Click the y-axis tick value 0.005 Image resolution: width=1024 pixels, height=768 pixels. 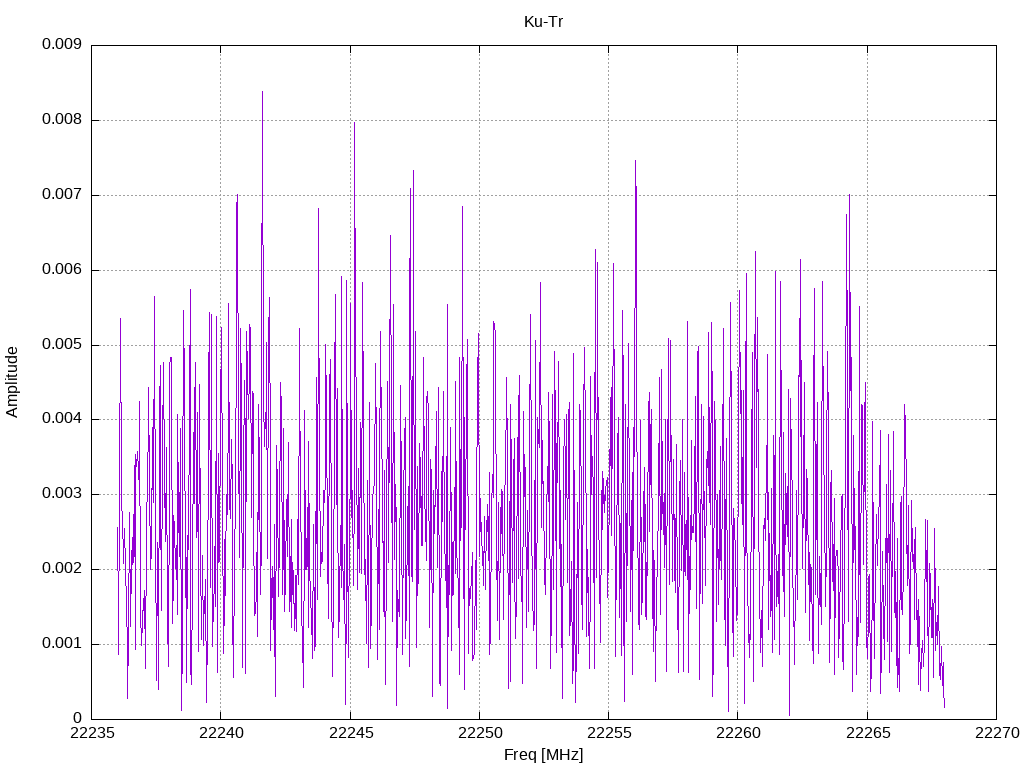pyautogui.click(x=62, y=344)
